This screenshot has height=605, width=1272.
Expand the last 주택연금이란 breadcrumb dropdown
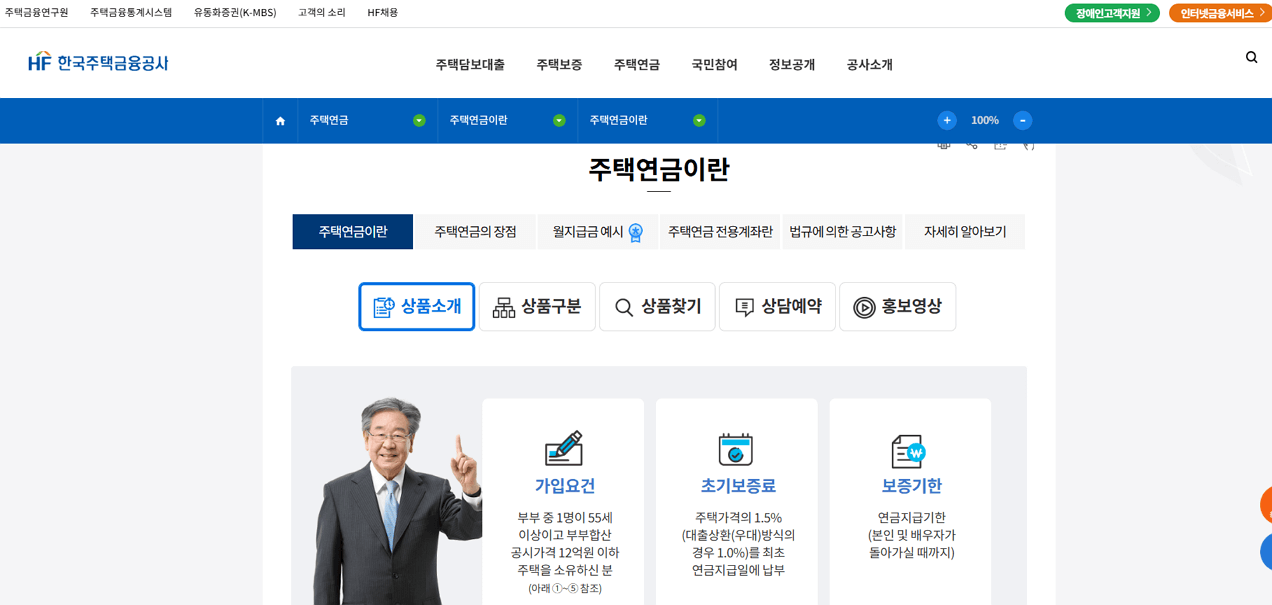[699, 120]
